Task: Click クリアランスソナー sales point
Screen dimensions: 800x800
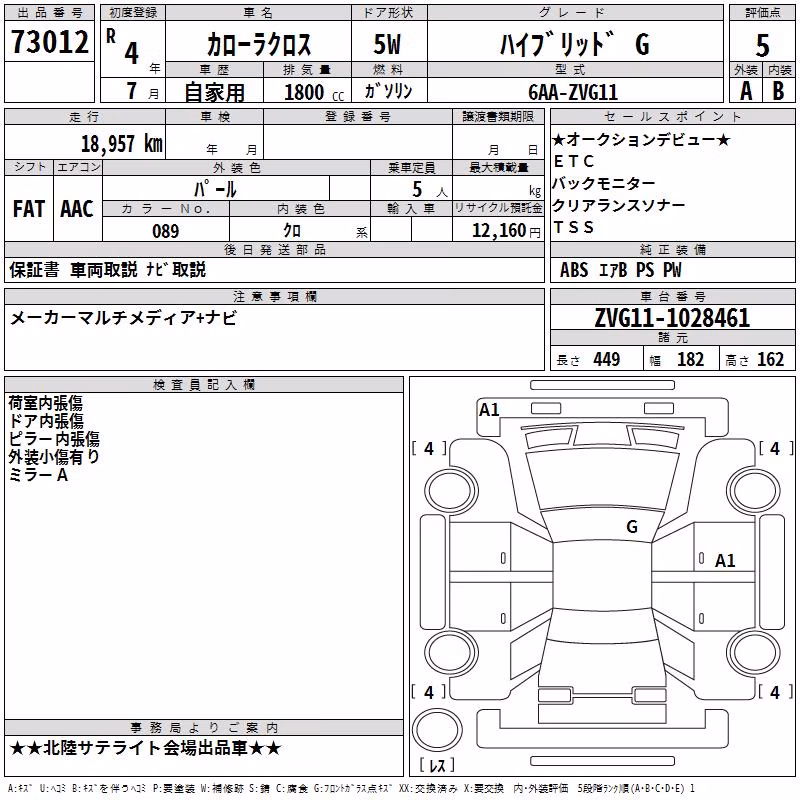Action: [x=618, y=205]
